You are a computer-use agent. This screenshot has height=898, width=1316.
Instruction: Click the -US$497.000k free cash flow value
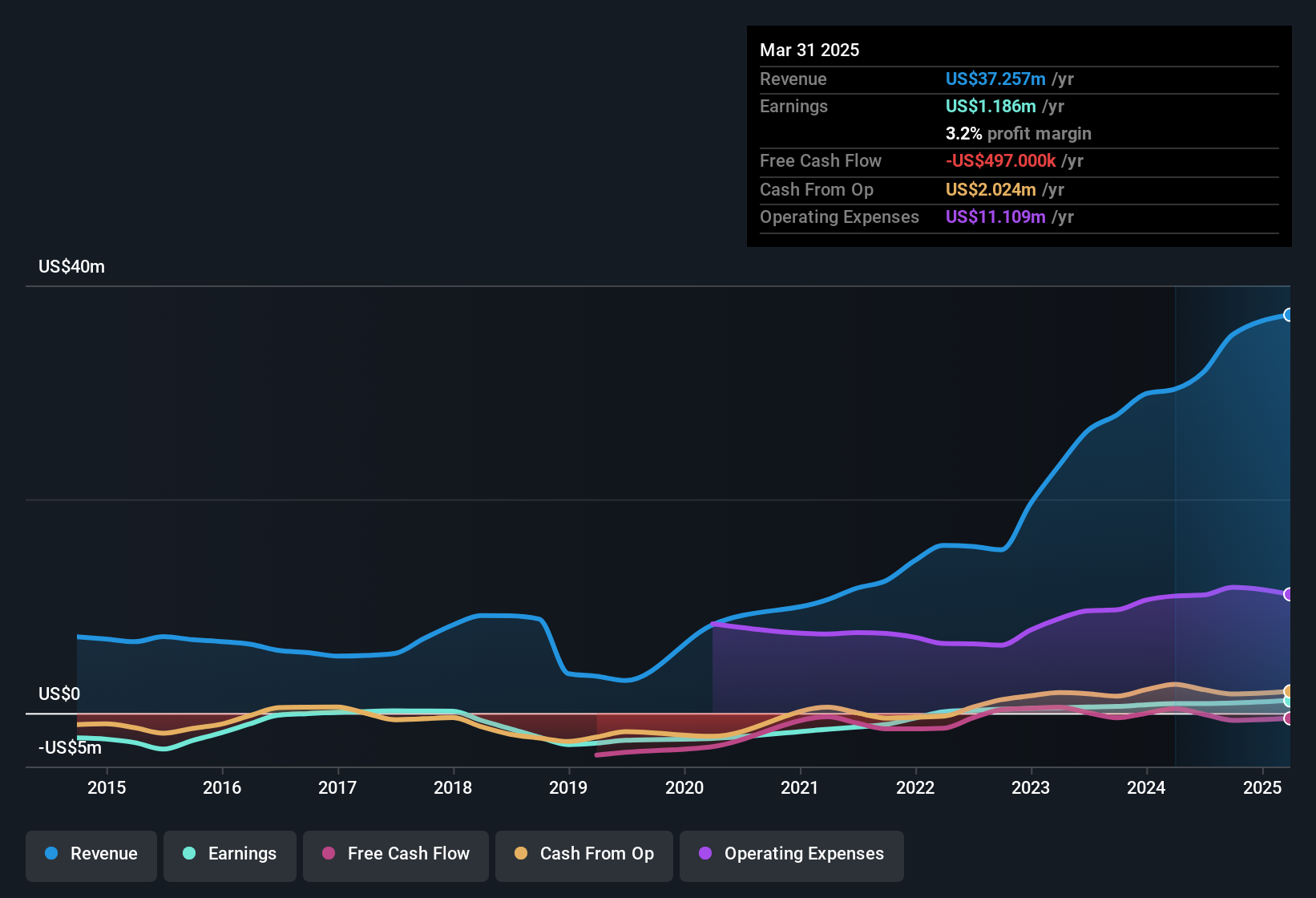click(x=1001, y=160)
